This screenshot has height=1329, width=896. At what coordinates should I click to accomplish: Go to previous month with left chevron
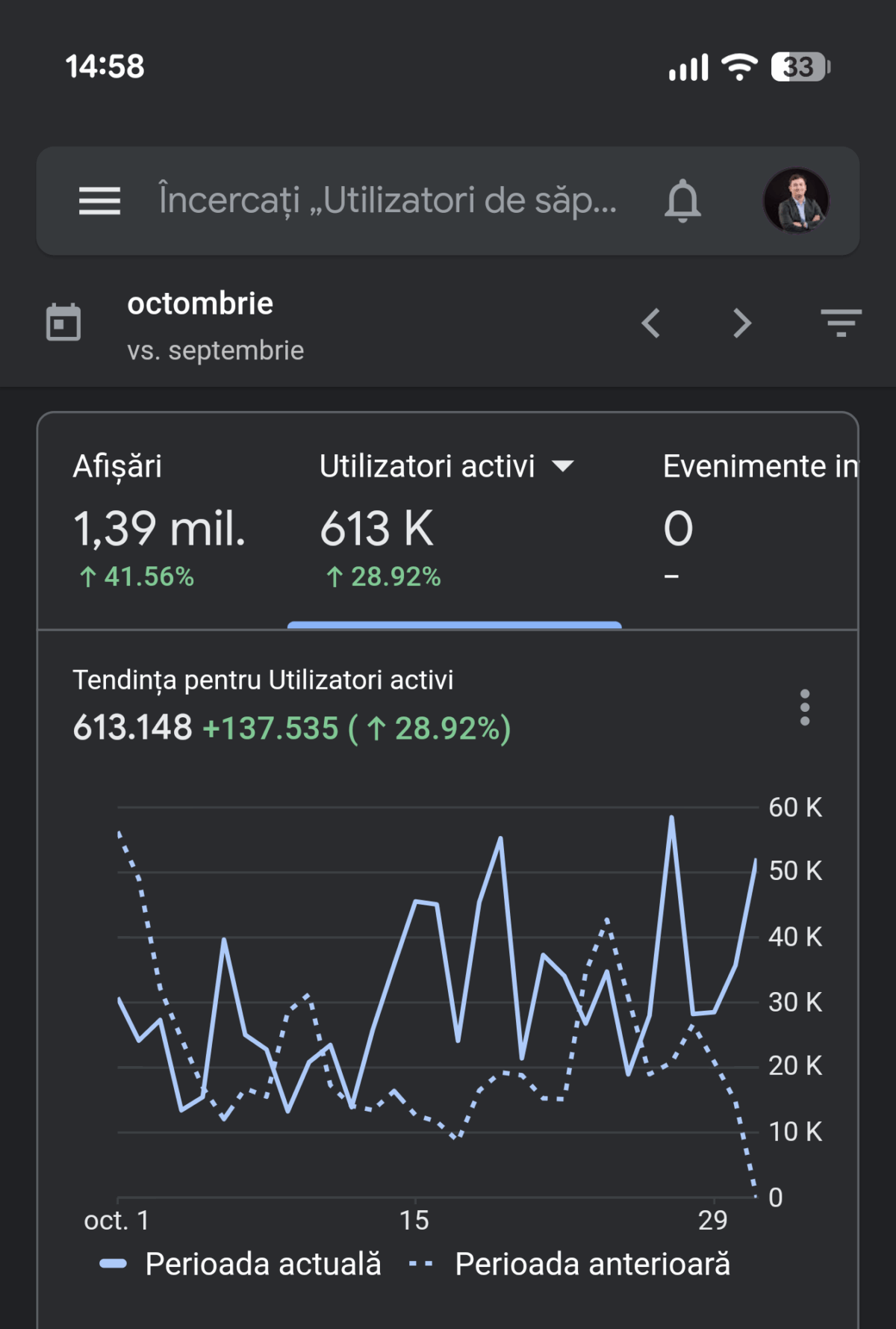651,323
